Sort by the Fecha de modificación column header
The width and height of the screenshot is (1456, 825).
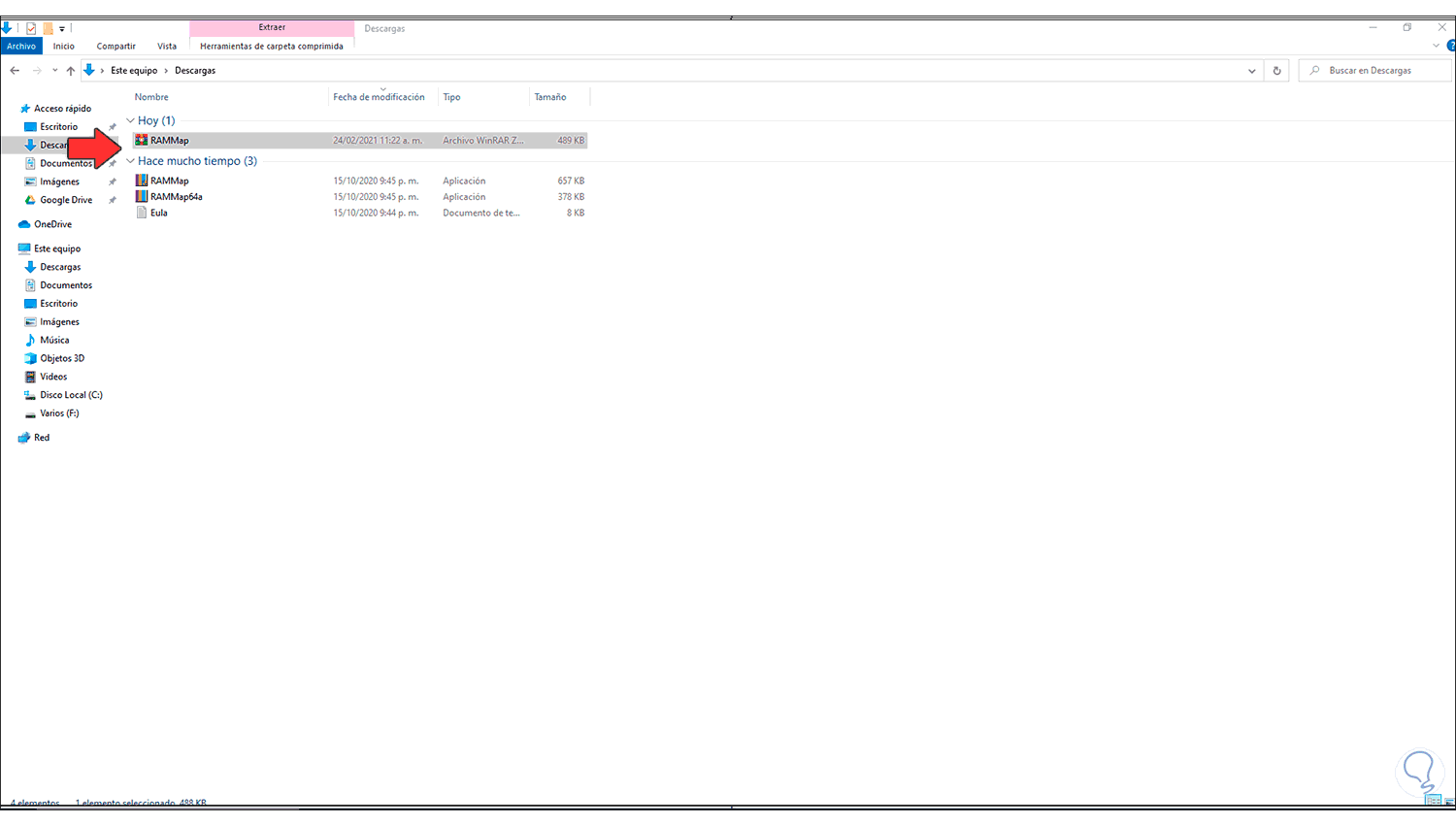coord(379,97)
